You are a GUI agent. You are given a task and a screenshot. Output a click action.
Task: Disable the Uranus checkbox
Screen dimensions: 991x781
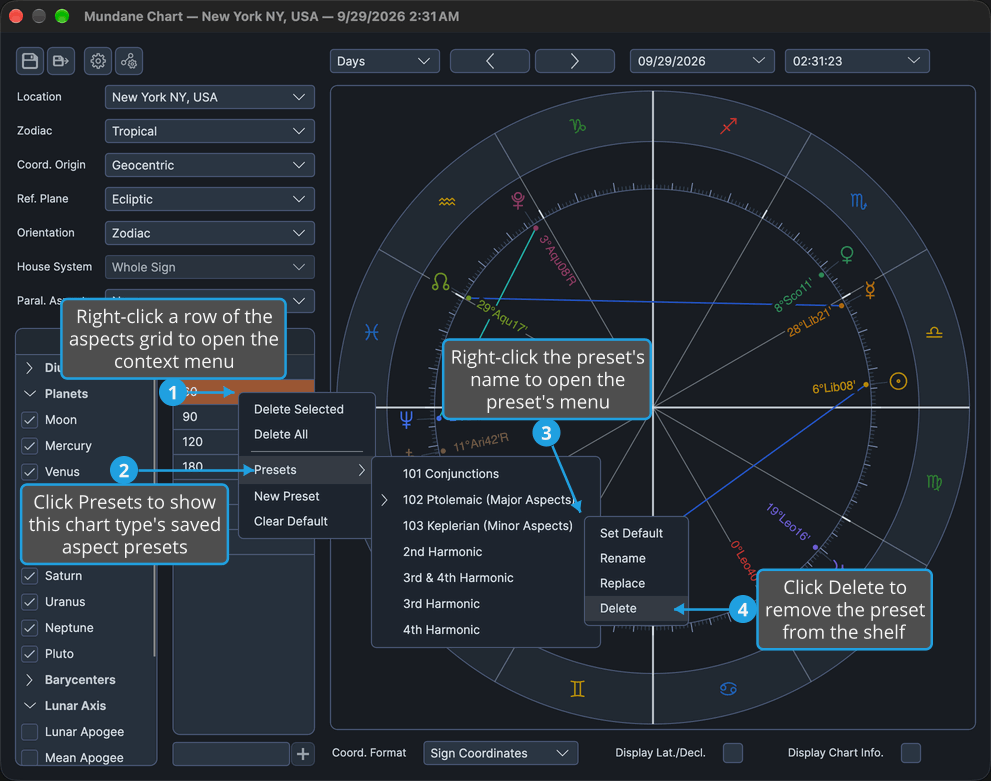(30, 602)
